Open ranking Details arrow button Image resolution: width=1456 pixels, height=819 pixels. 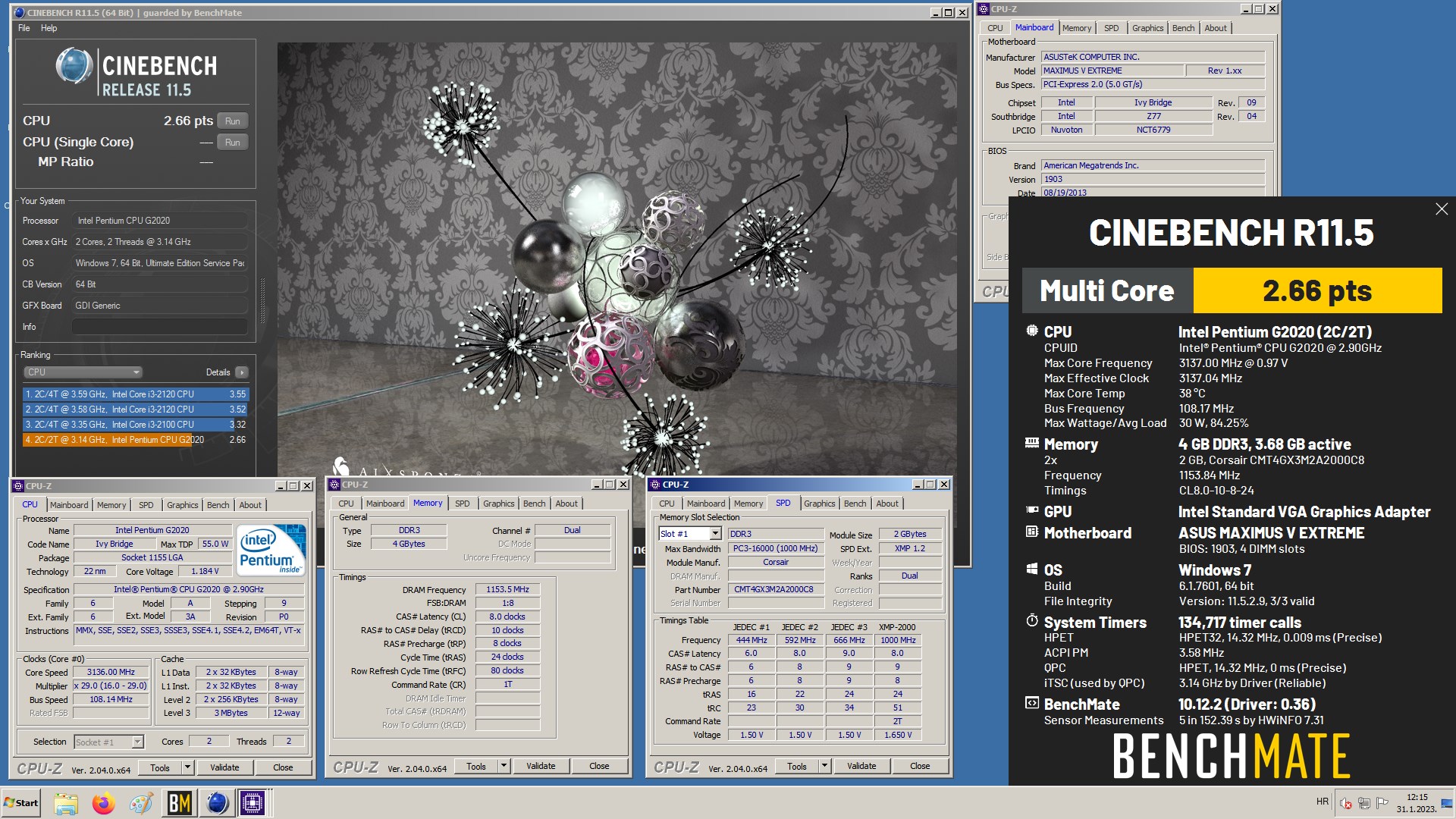242,372
